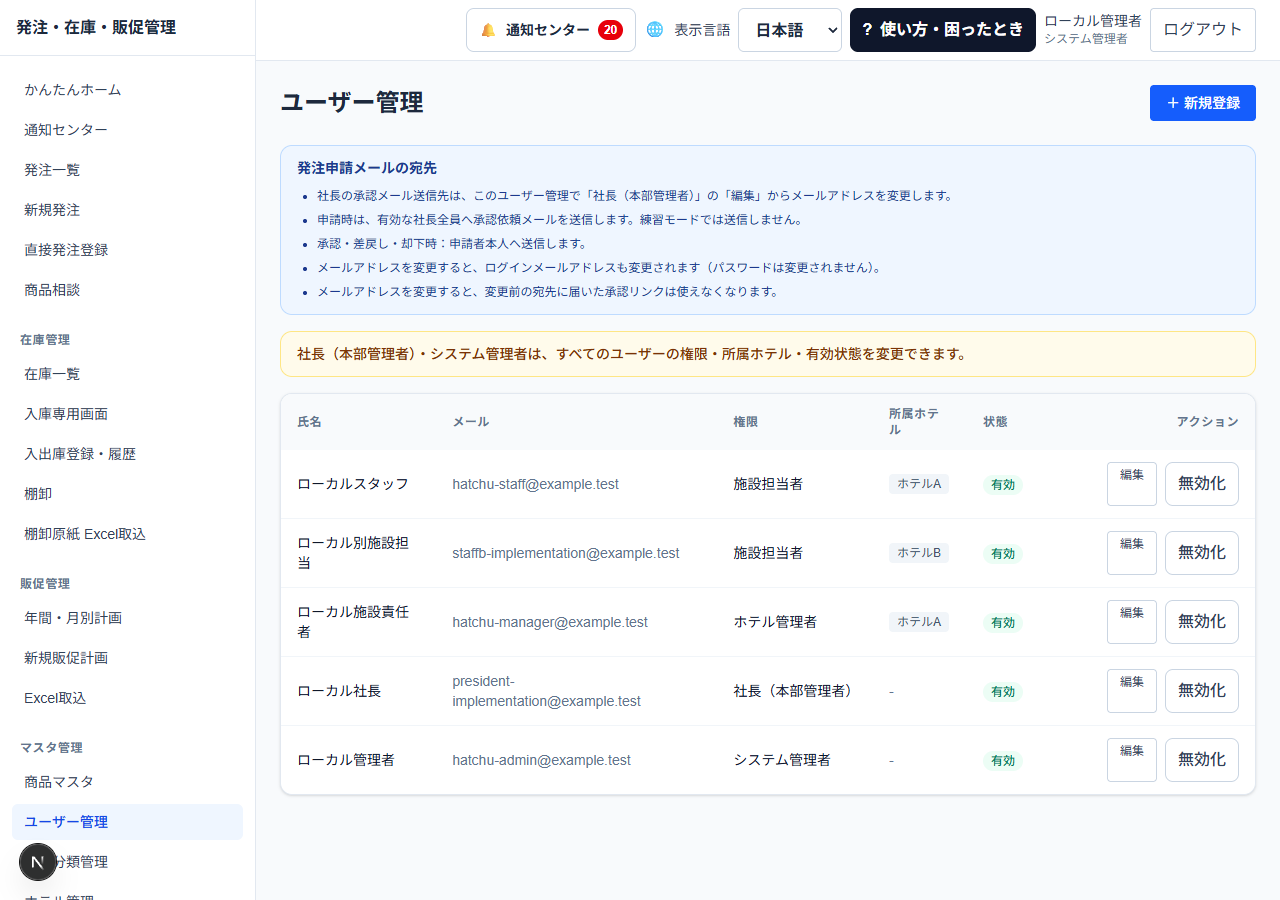1280x900 pixels.
Task: Open 新規販促計画 in sidebar
Action: click(x=127, y=658)
